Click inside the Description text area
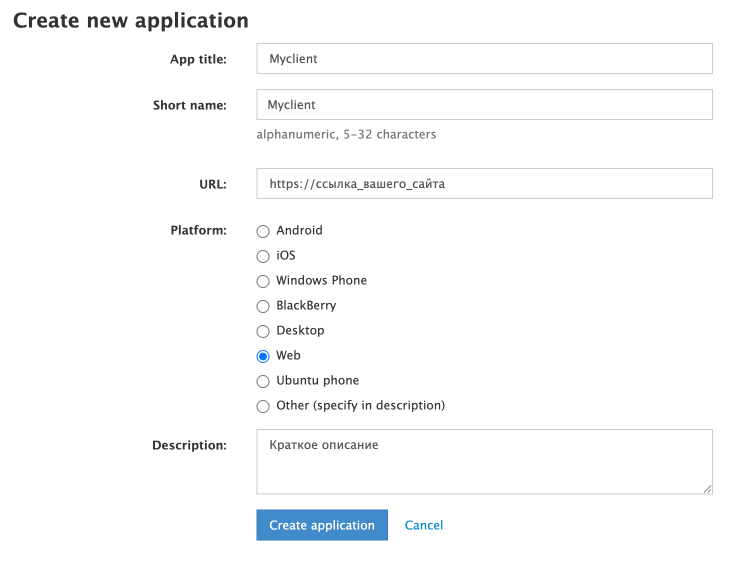The height and width of the screenshot is (566, 743). coord(484,461)
